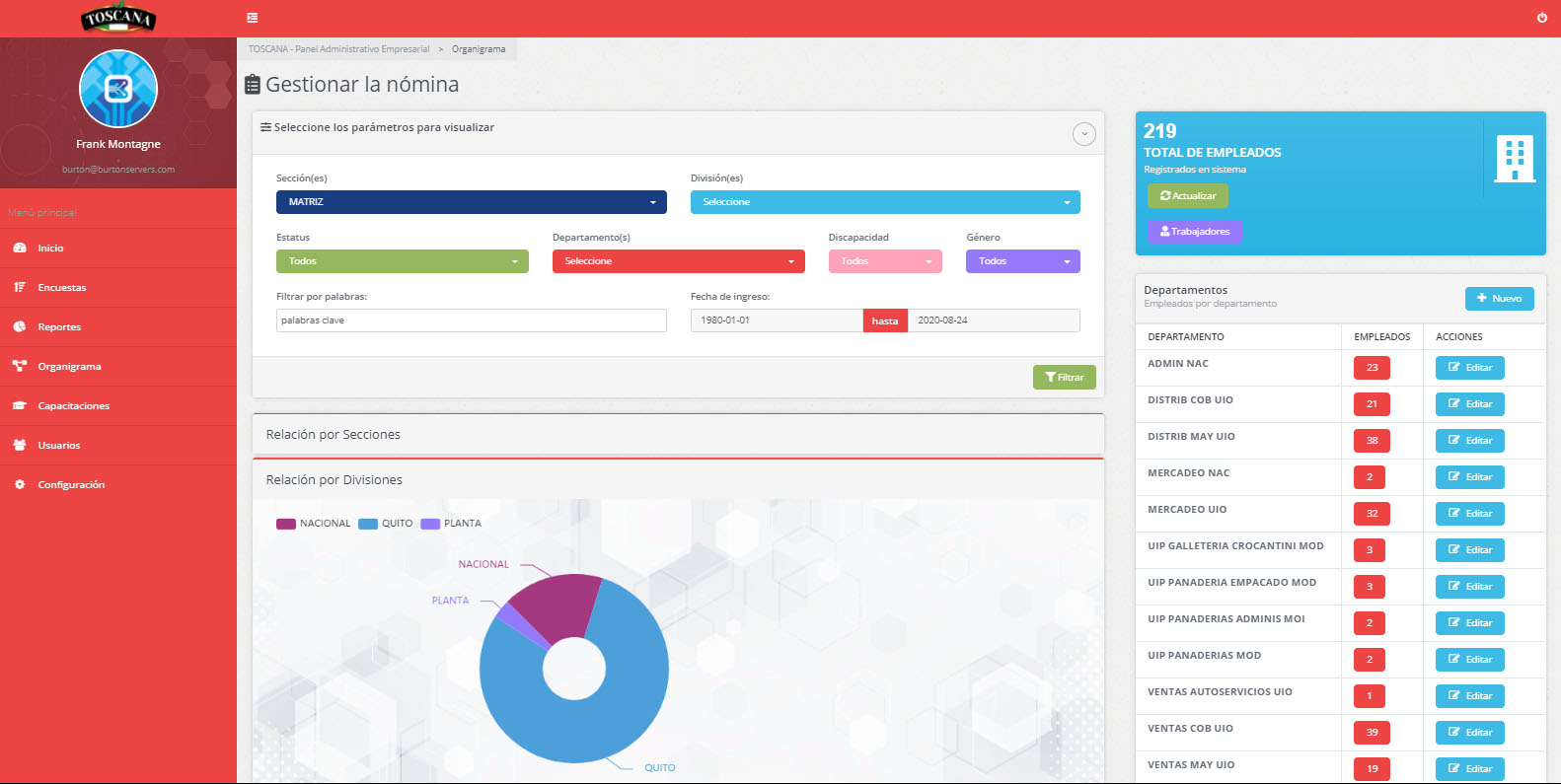This screenshot has height=784, width=1561.
Task: Click the Configuración gear icon
Action: click(20, 484)
